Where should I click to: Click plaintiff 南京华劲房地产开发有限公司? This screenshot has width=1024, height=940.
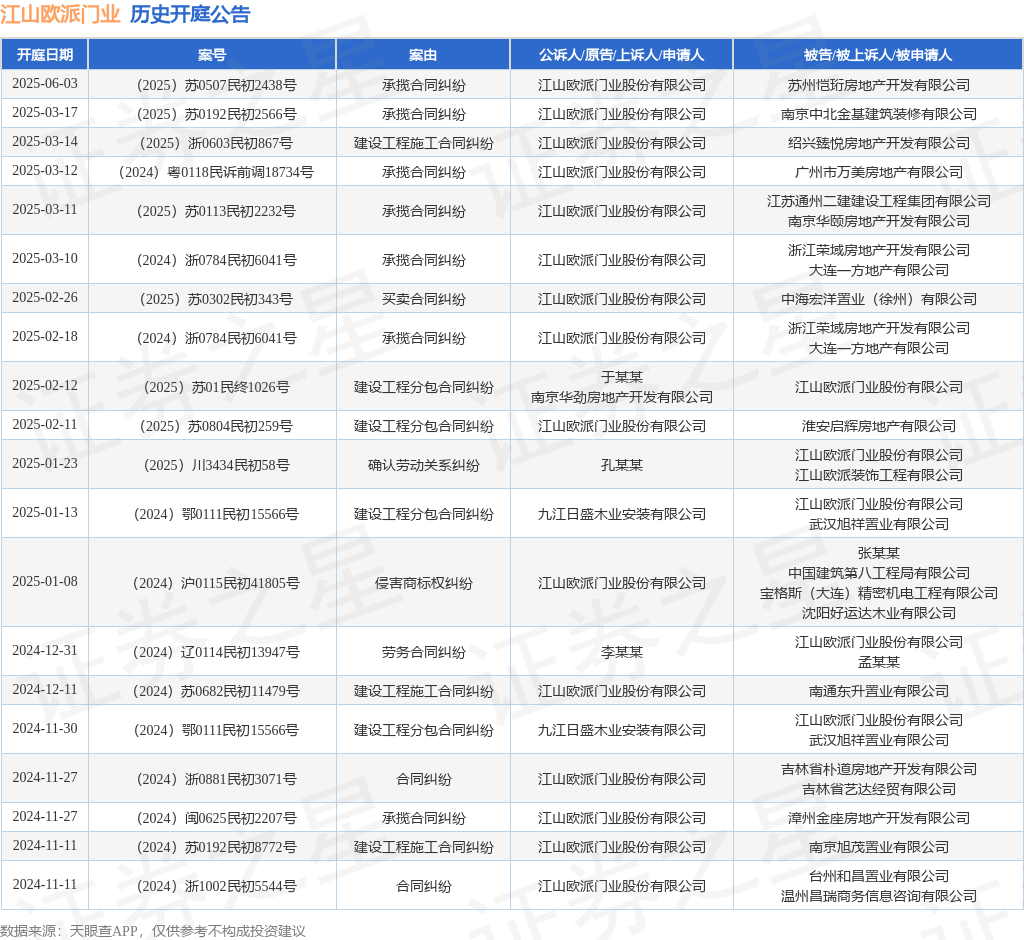coord(622,397)
